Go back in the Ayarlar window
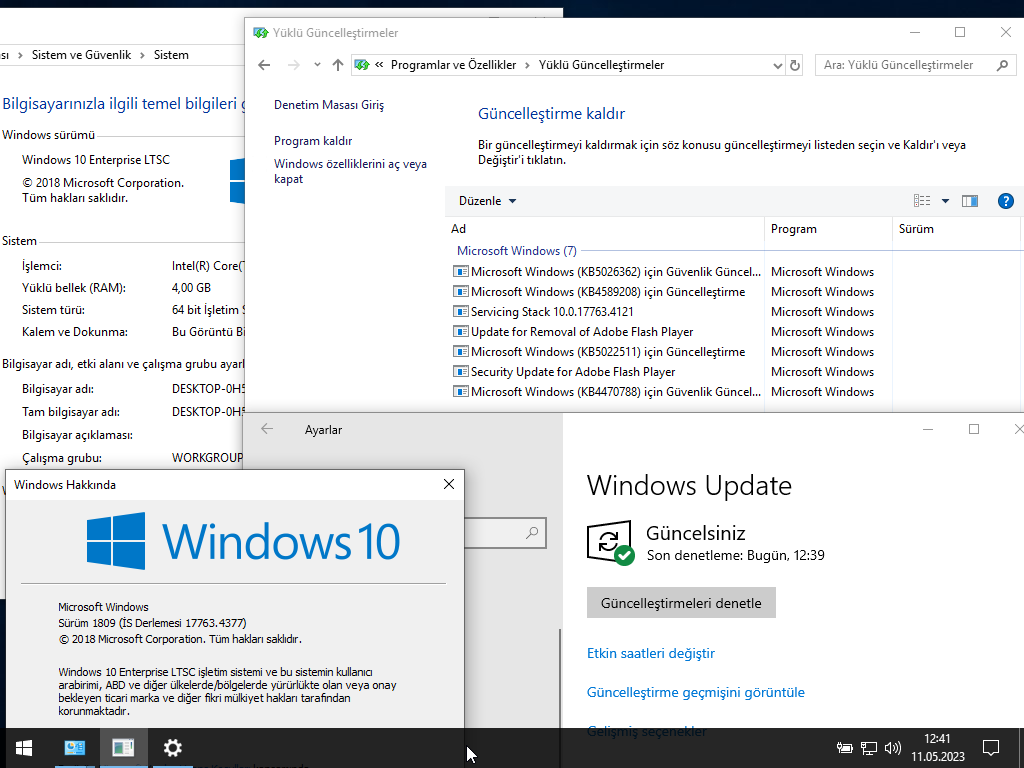The height and width of the screenshot is (768, 1024). tap(266, 429)
